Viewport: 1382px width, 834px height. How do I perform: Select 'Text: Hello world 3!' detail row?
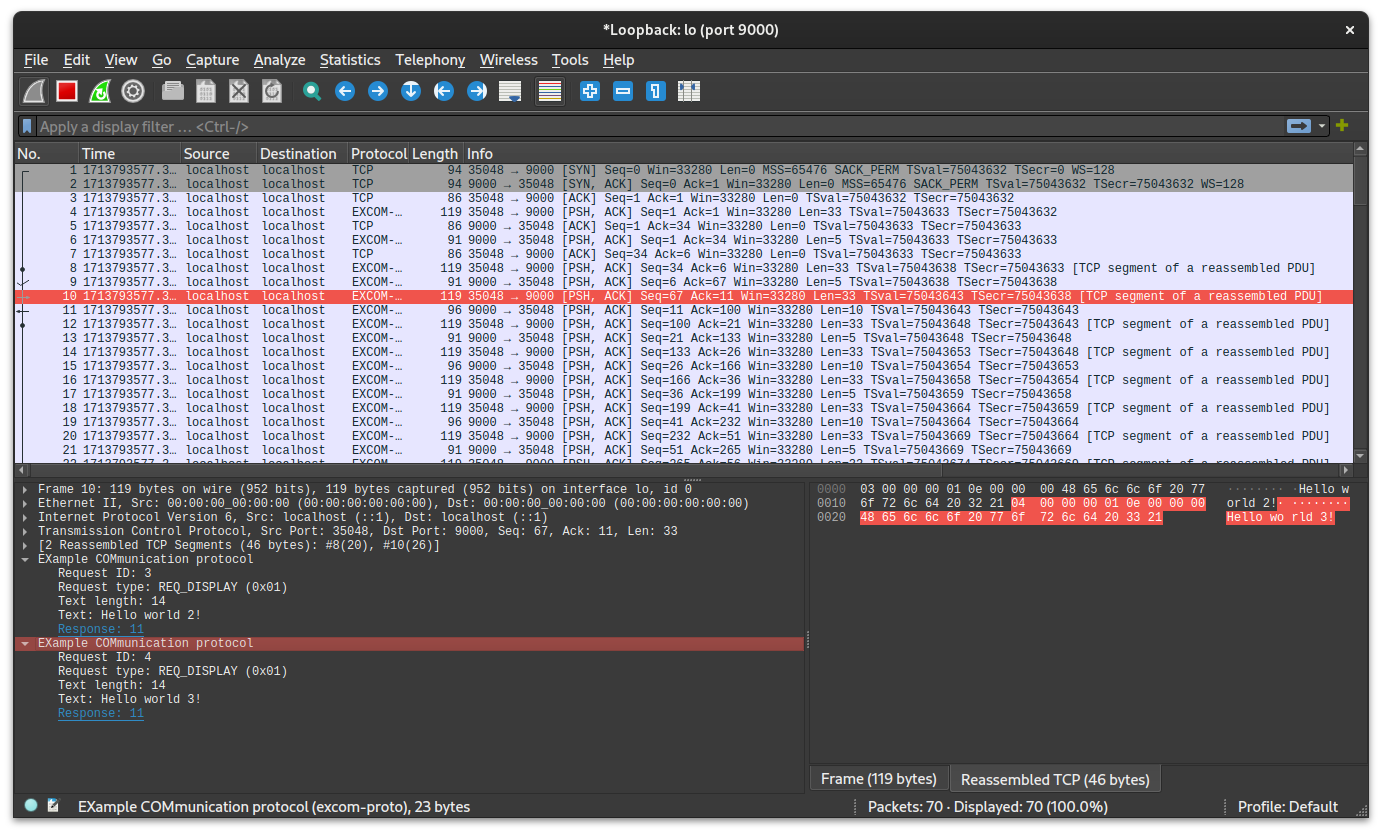point(411,699)
